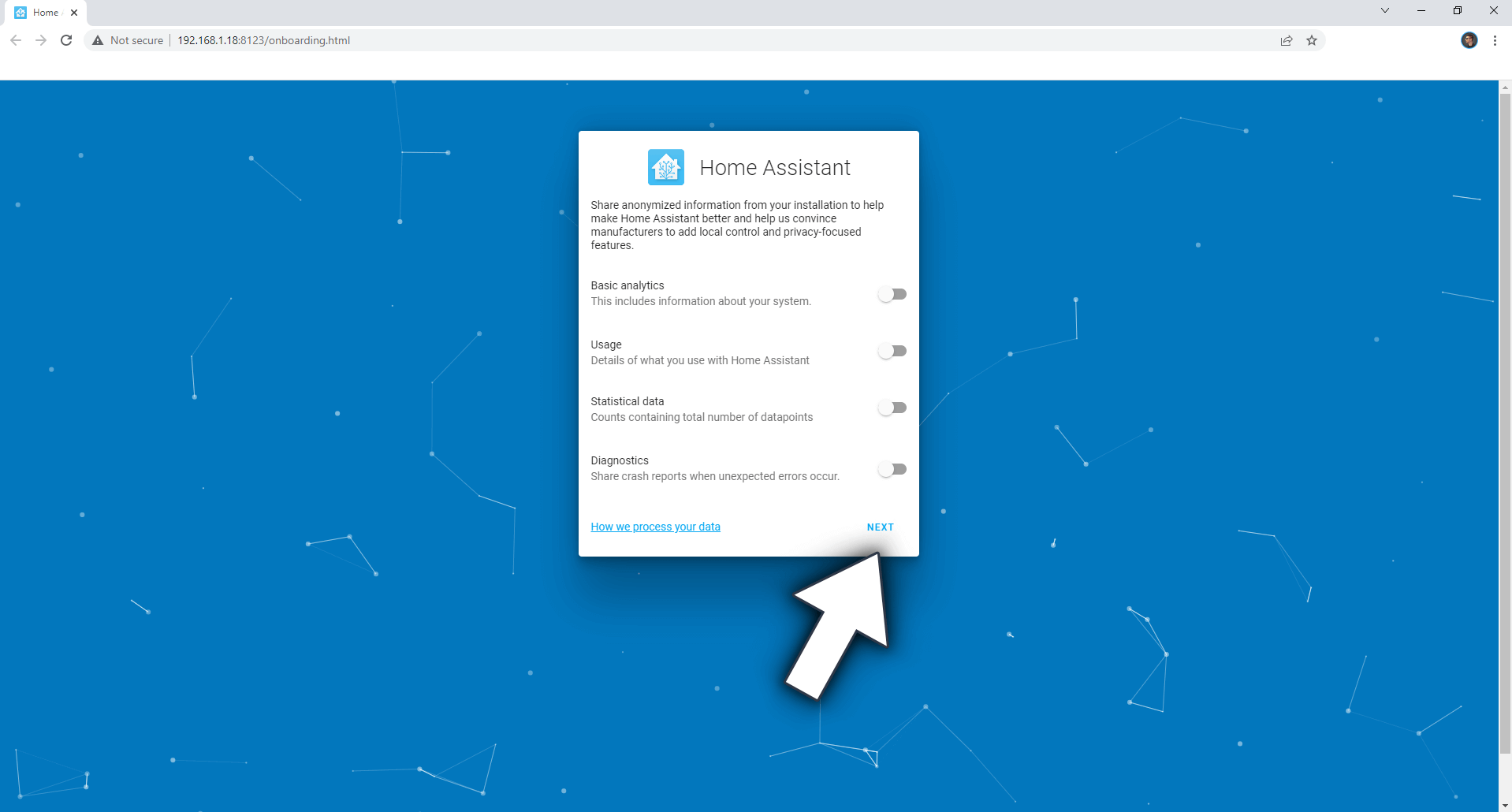Bookmark this page with the star icon
This screenshot has height=812, width=1512.
coord(1312,40)
